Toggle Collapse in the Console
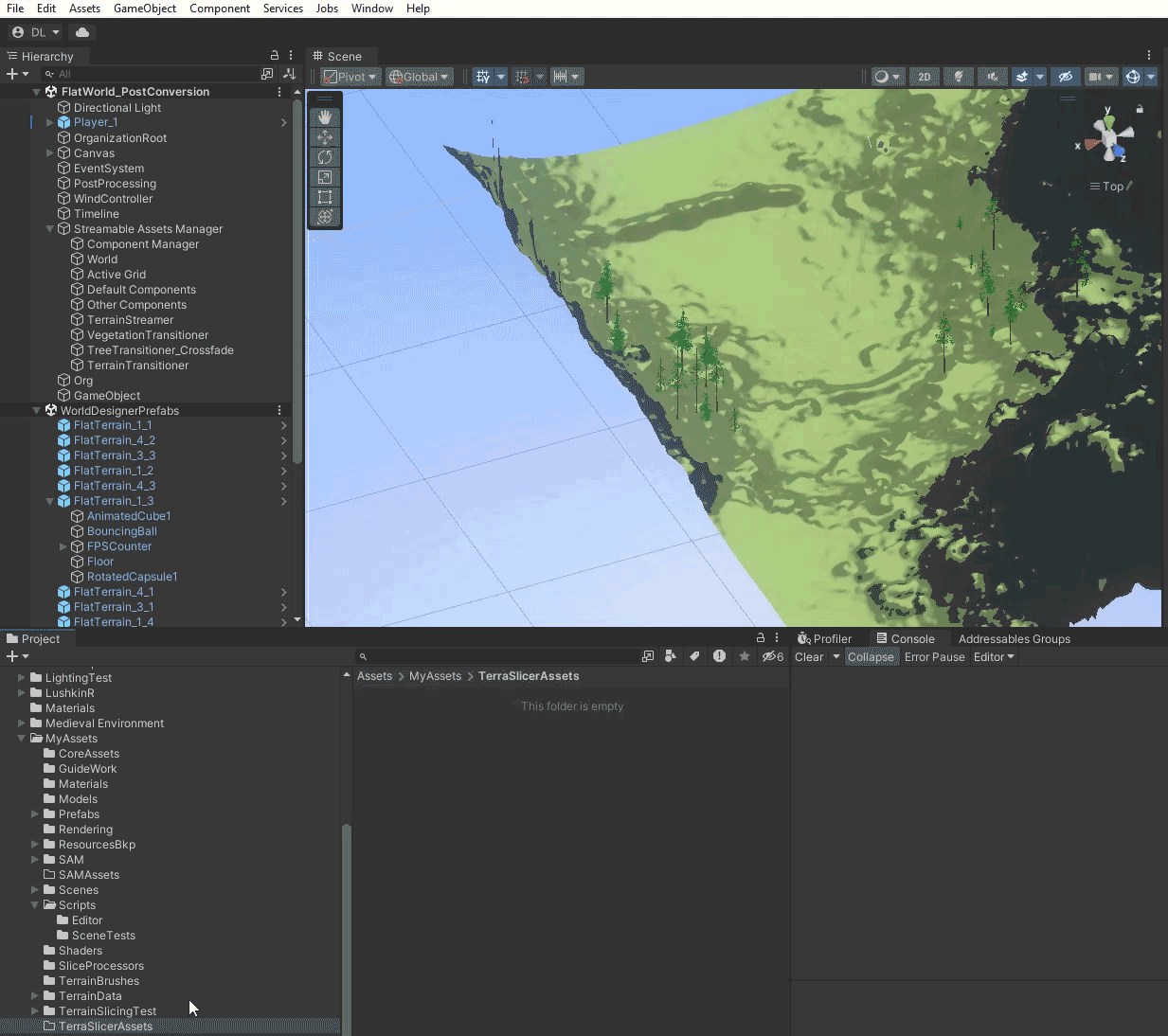1168x1036 pixels. tap(870, 657)
